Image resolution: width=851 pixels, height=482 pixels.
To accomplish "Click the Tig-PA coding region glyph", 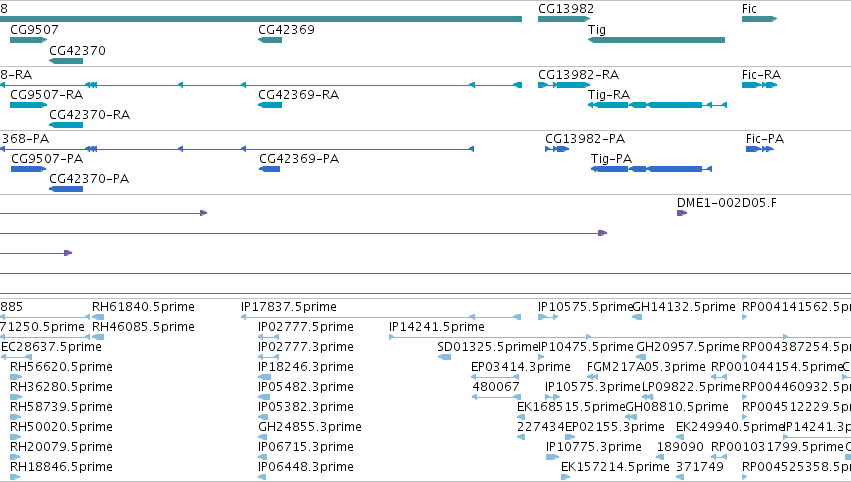I will pos(651,169).
